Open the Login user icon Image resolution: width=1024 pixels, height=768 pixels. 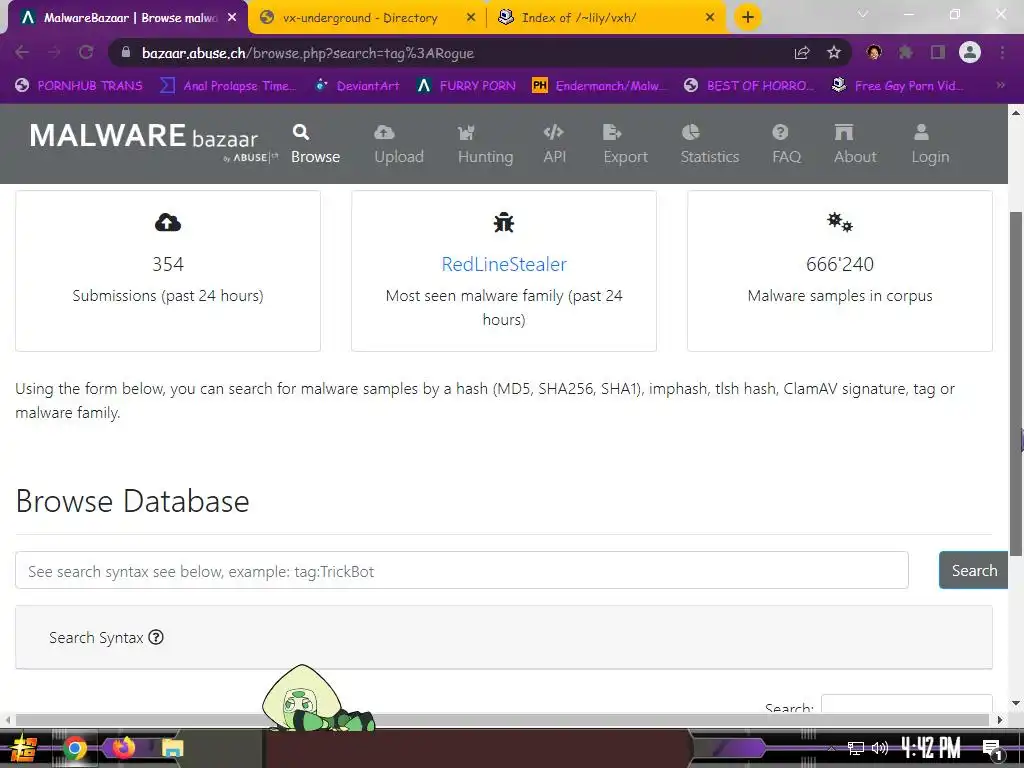tap(921, 133)
